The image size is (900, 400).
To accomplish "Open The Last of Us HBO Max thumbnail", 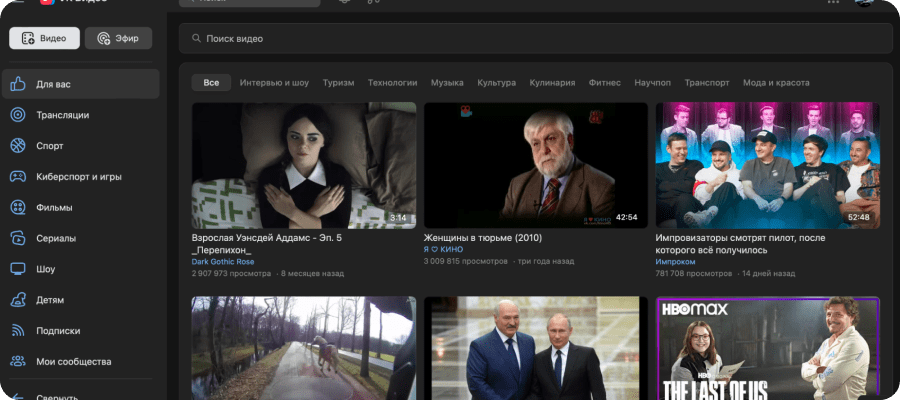I will (767, 348).
